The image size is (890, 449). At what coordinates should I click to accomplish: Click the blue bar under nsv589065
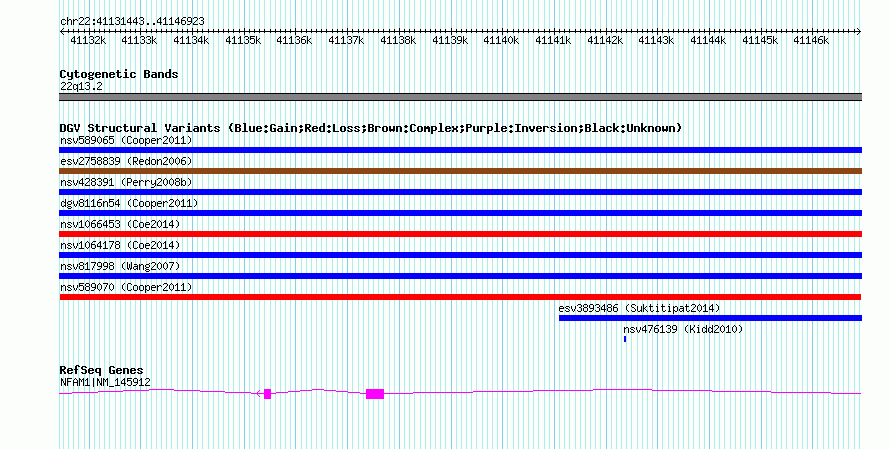tap(460, 150)
